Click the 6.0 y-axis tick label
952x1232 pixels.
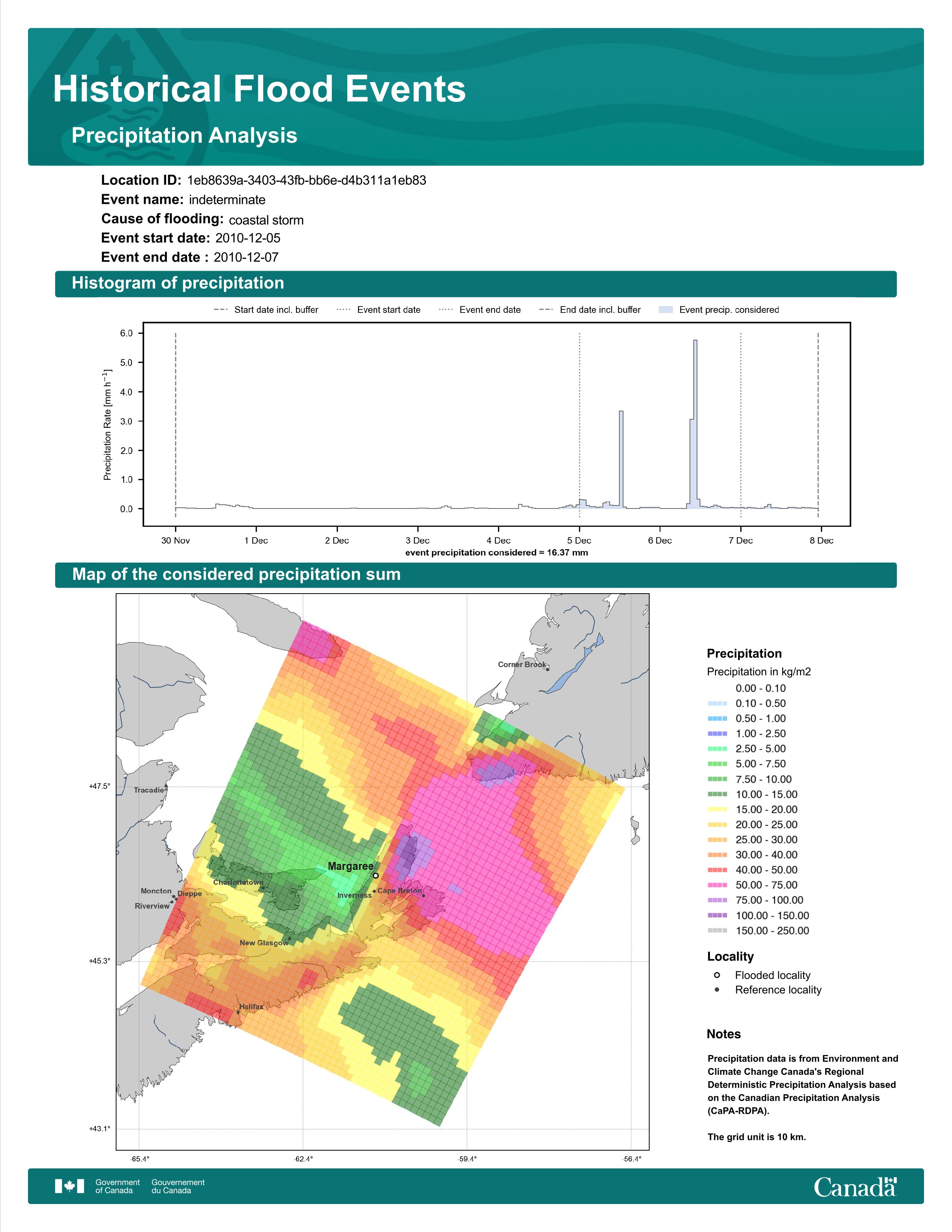tap(126, 333)
